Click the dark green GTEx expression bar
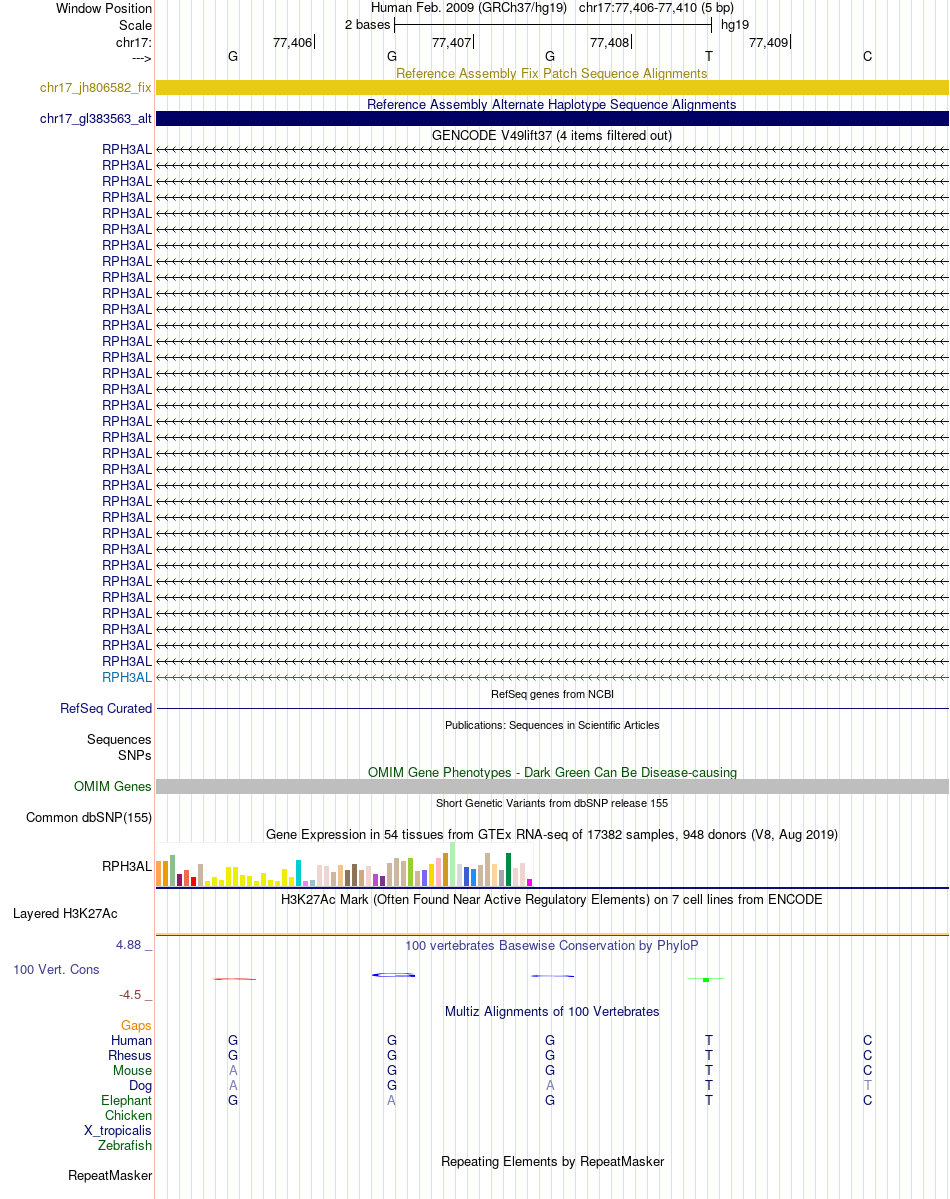 click(509, 870)
